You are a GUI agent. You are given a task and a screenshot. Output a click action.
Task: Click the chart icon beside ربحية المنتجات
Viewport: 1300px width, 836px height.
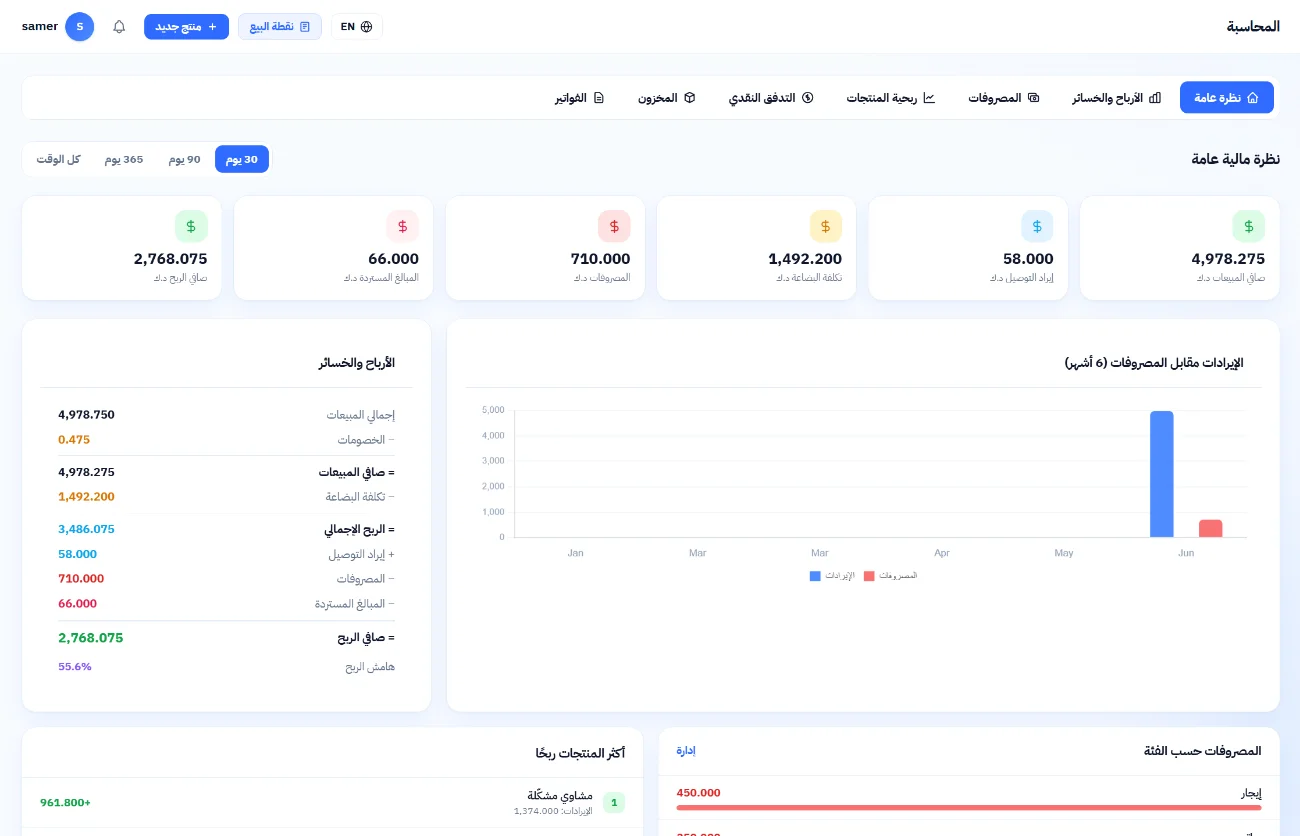(x=929, y=98)
